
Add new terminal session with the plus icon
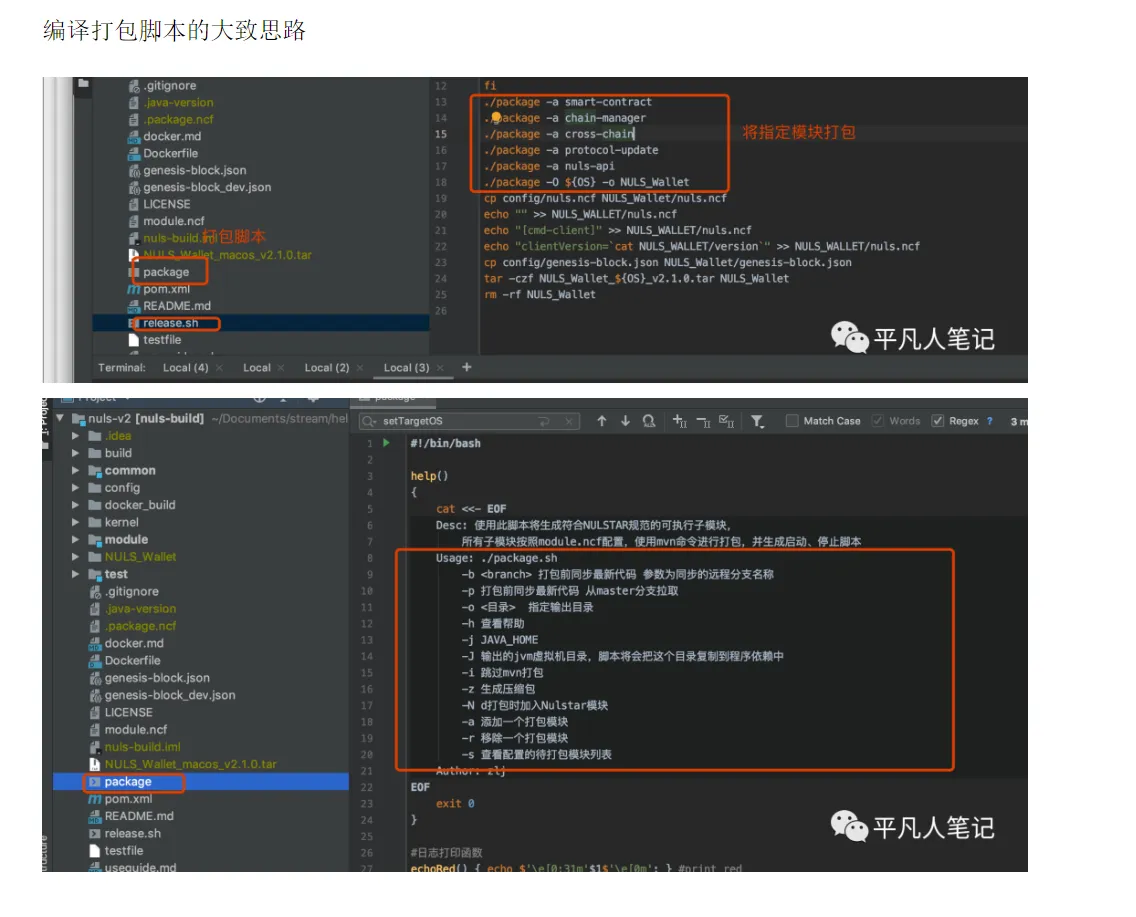pos(467,367)
